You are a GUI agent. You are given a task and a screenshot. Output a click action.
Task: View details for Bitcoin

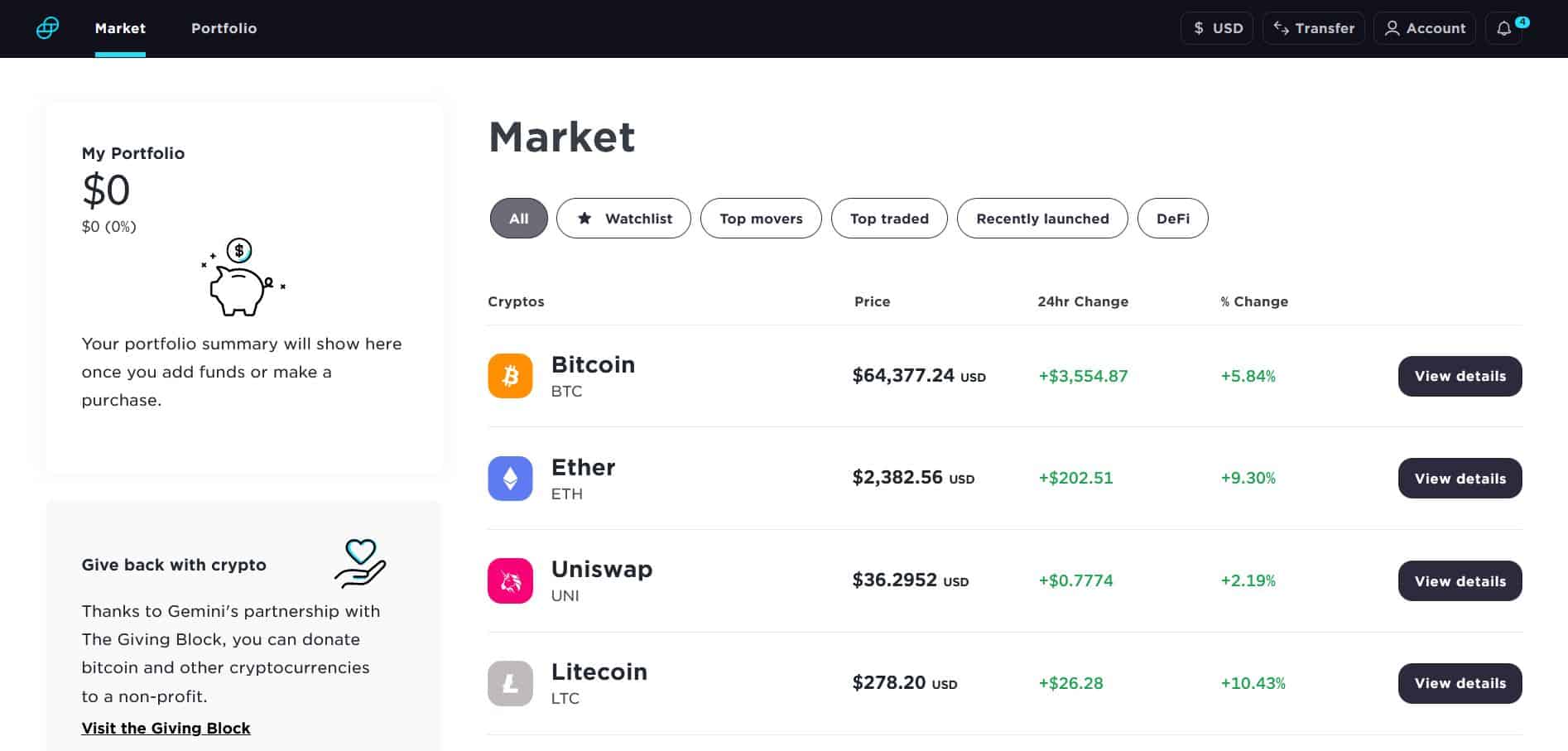(x=1460, y=376)
